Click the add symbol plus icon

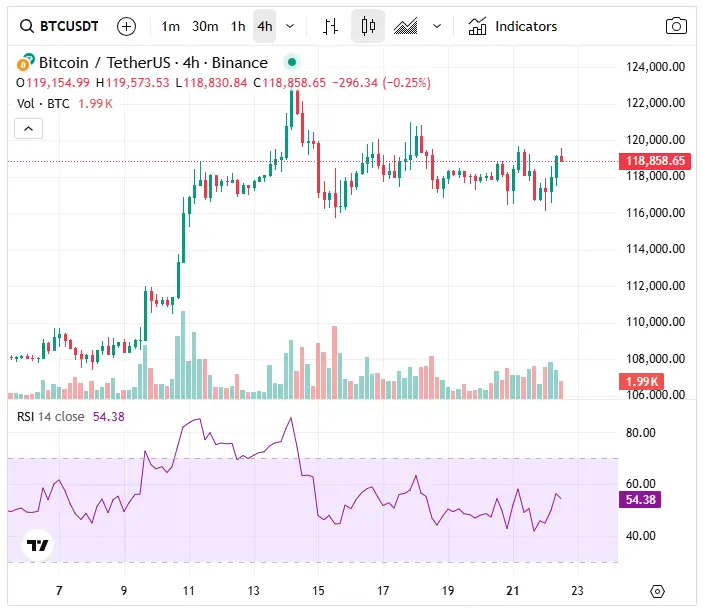126,26
